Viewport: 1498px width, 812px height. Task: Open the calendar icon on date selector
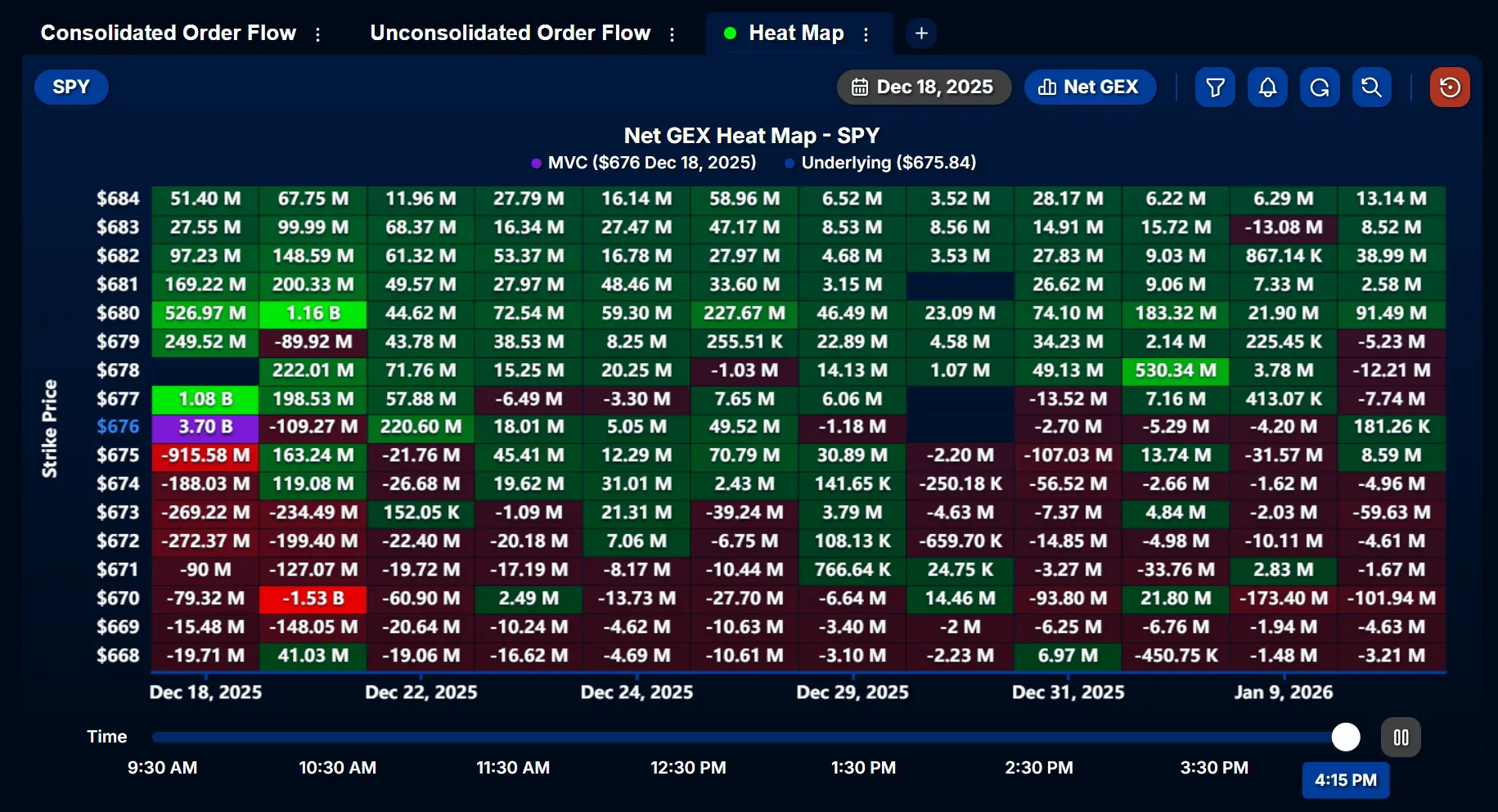pos(861,87)
